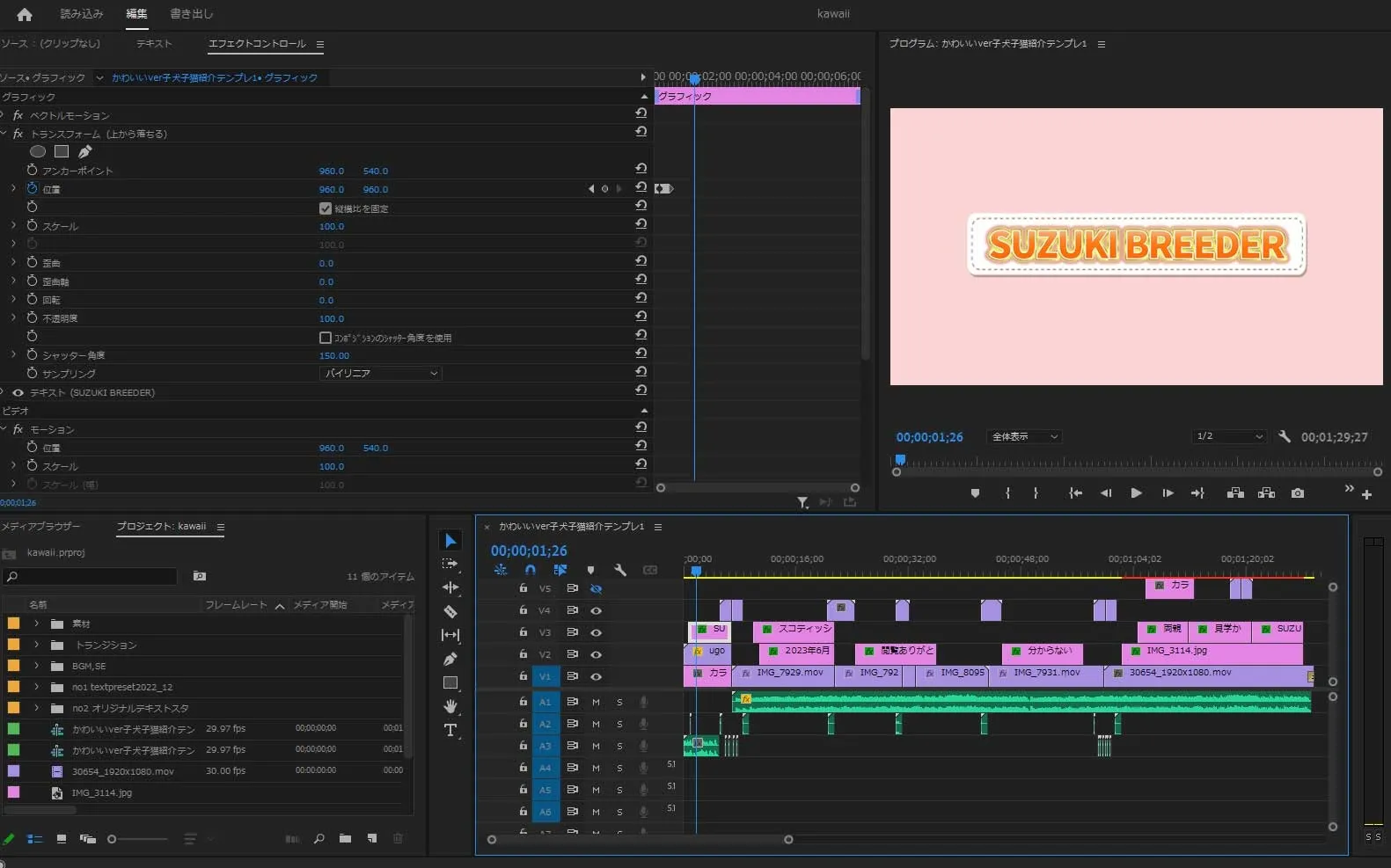Select the Hand tool
Image resolution: width=1391 pixels, height=868 pixels.
pyautogui.click(x=450, y=706)
